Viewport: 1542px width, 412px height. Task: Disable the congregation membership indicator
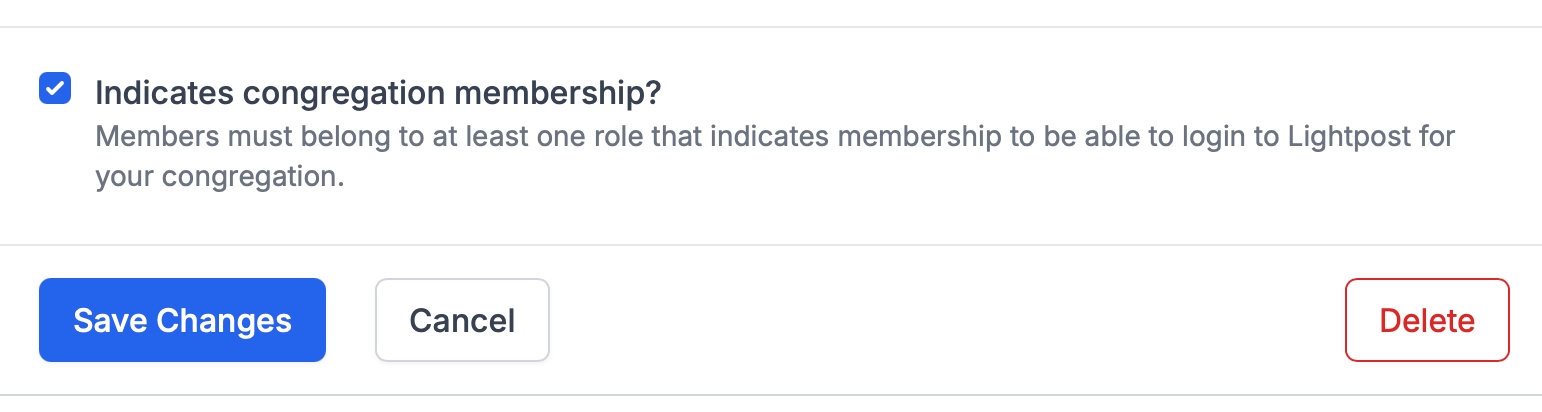55,88
